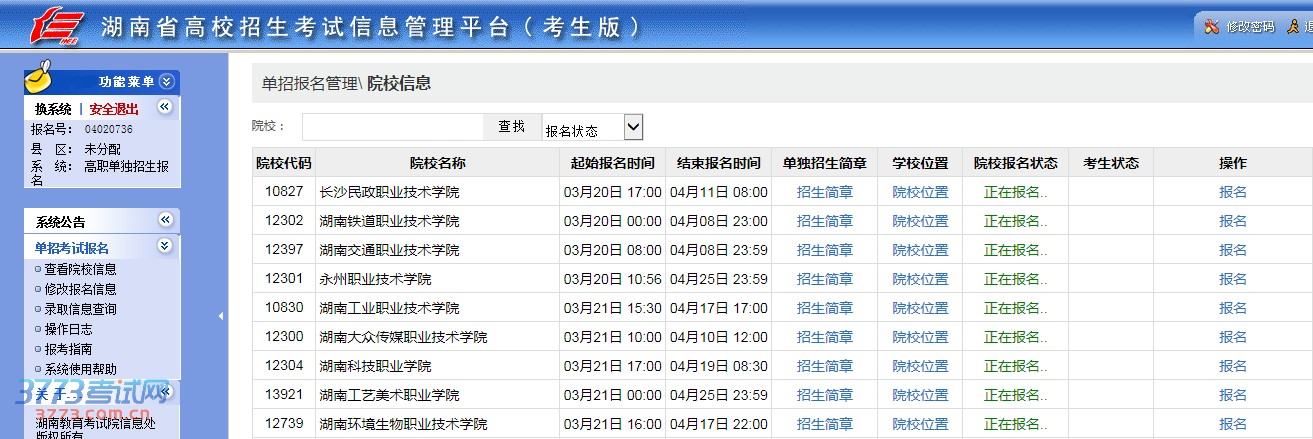Viewport: 1313px width, 439px height.
Task: Select 修改报名信息 menu item
Action: click(80, 289)
